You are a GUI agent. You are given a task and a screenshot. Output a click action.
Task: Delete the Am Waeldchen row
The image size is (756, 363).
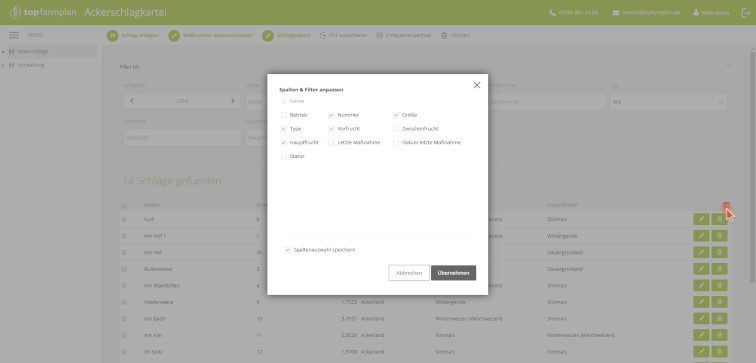click(x=719, y=285)
